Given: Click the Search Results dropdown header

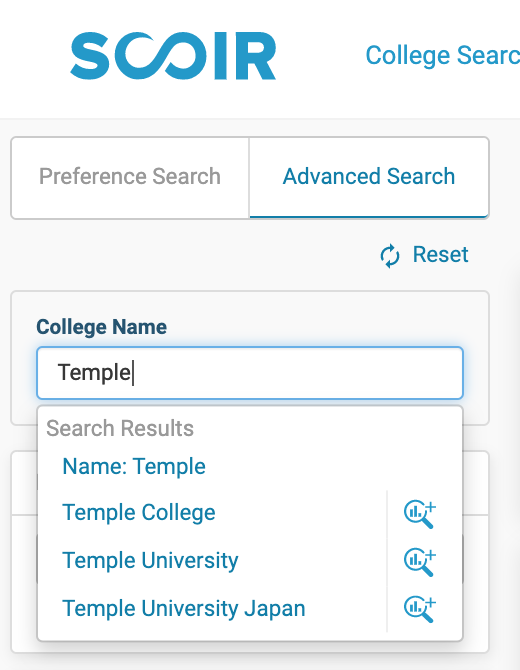Looking at the screenshot, I should click(x=120, y=428).
